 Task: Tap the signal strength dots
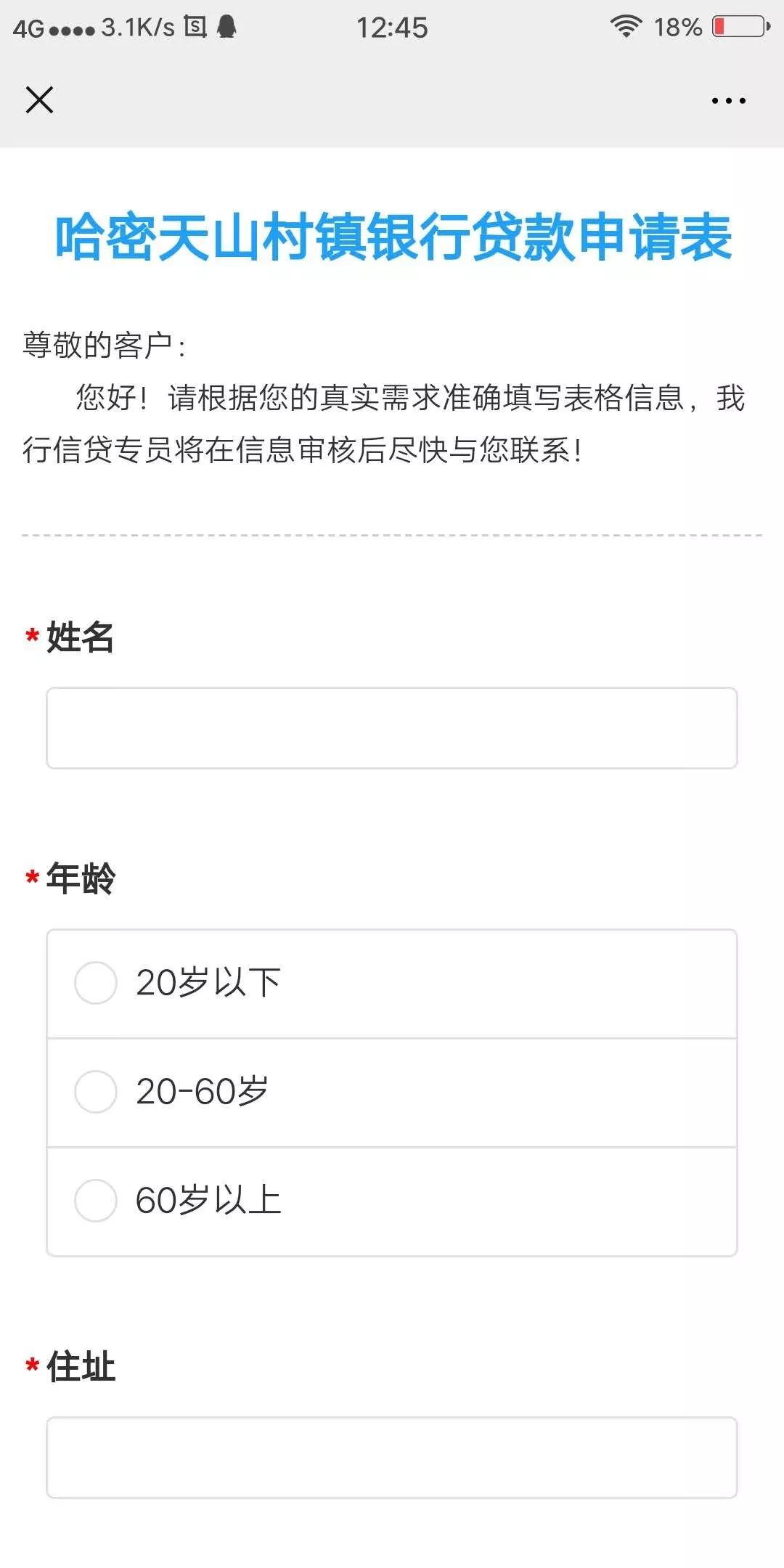(x=72, y=30)
